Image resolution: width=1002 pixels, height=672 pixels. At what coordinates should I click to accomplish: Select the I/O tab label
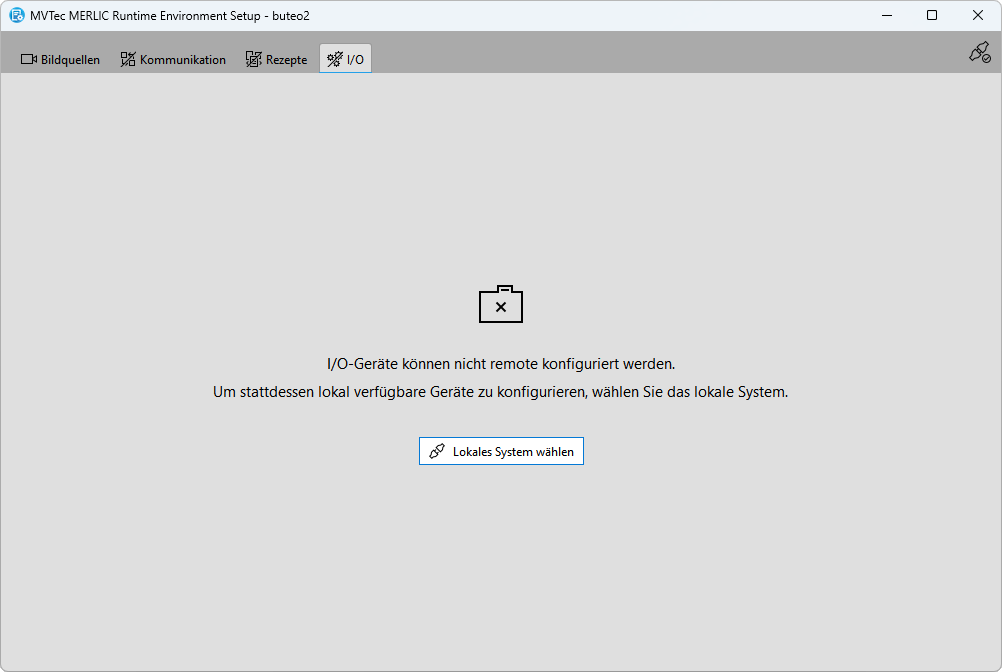click(355, 60)
